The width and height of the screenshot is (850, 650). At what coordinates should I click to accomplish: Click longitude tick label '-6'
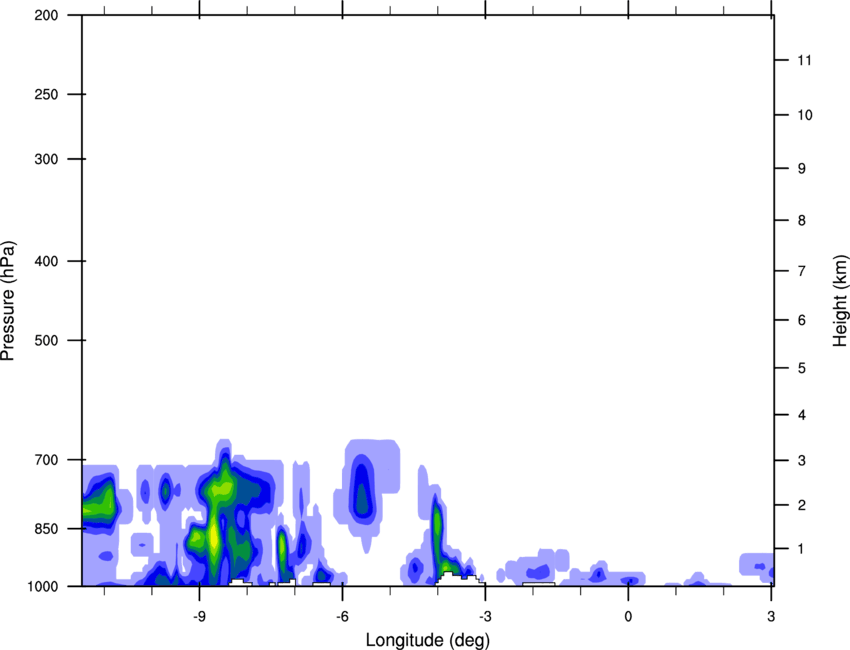tap(342, 616)
